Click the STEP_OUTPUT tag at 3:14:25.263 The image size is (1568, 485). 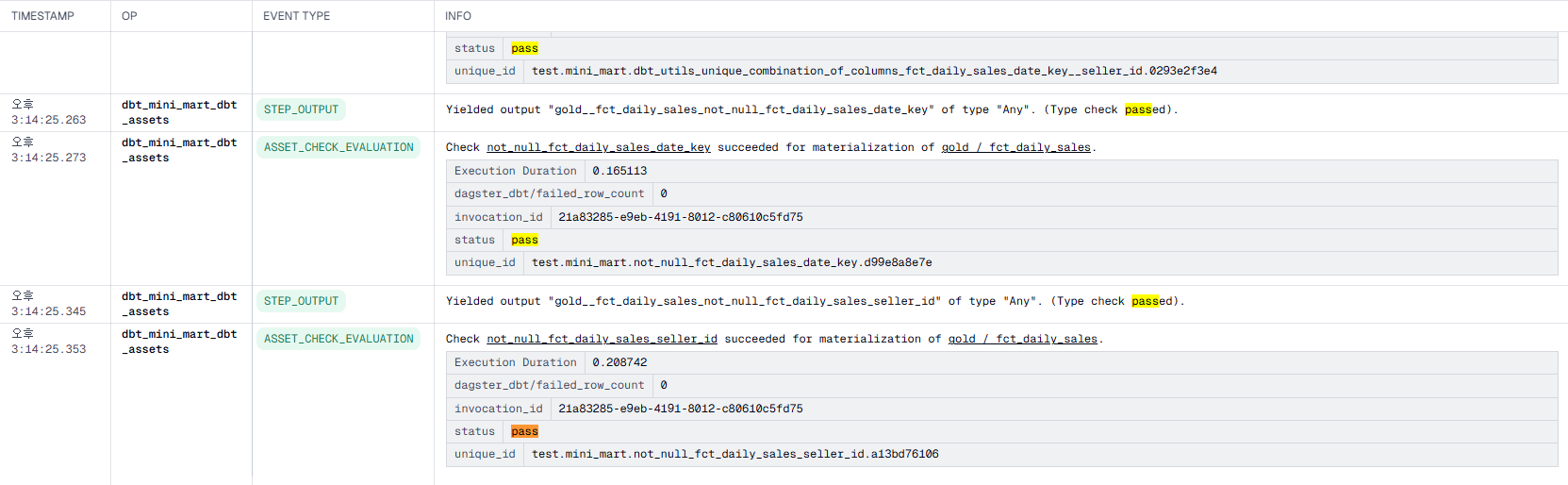301,109
